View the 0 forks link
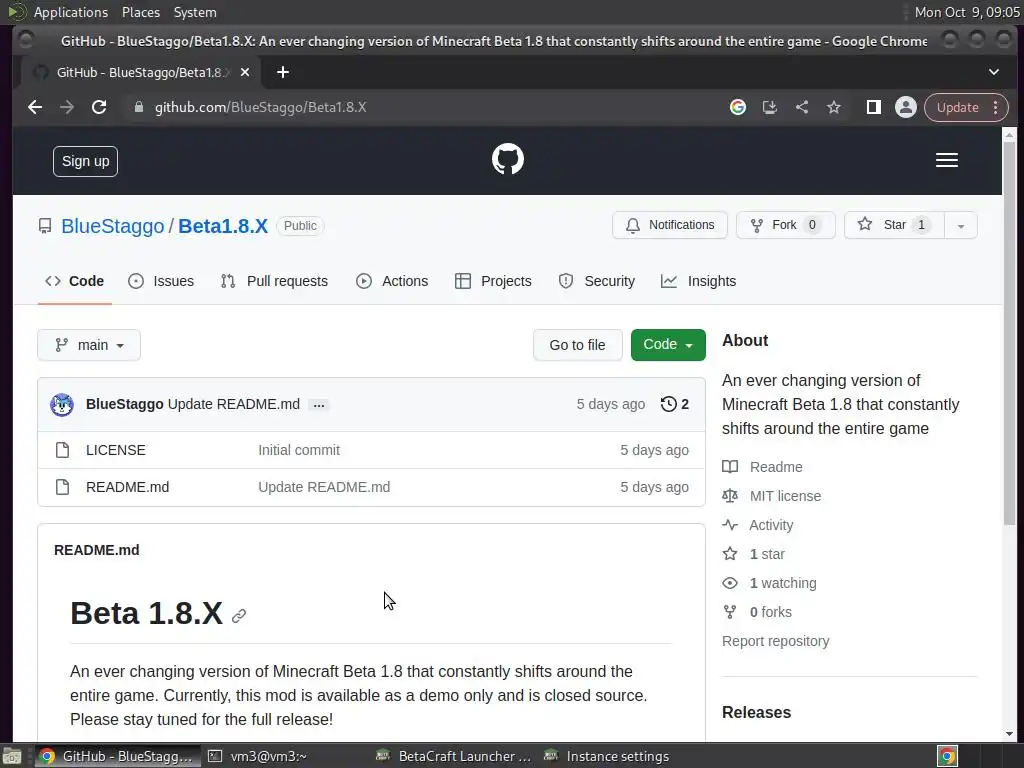This screenshot has width=1024, height=768. click(x=757, y=612)
